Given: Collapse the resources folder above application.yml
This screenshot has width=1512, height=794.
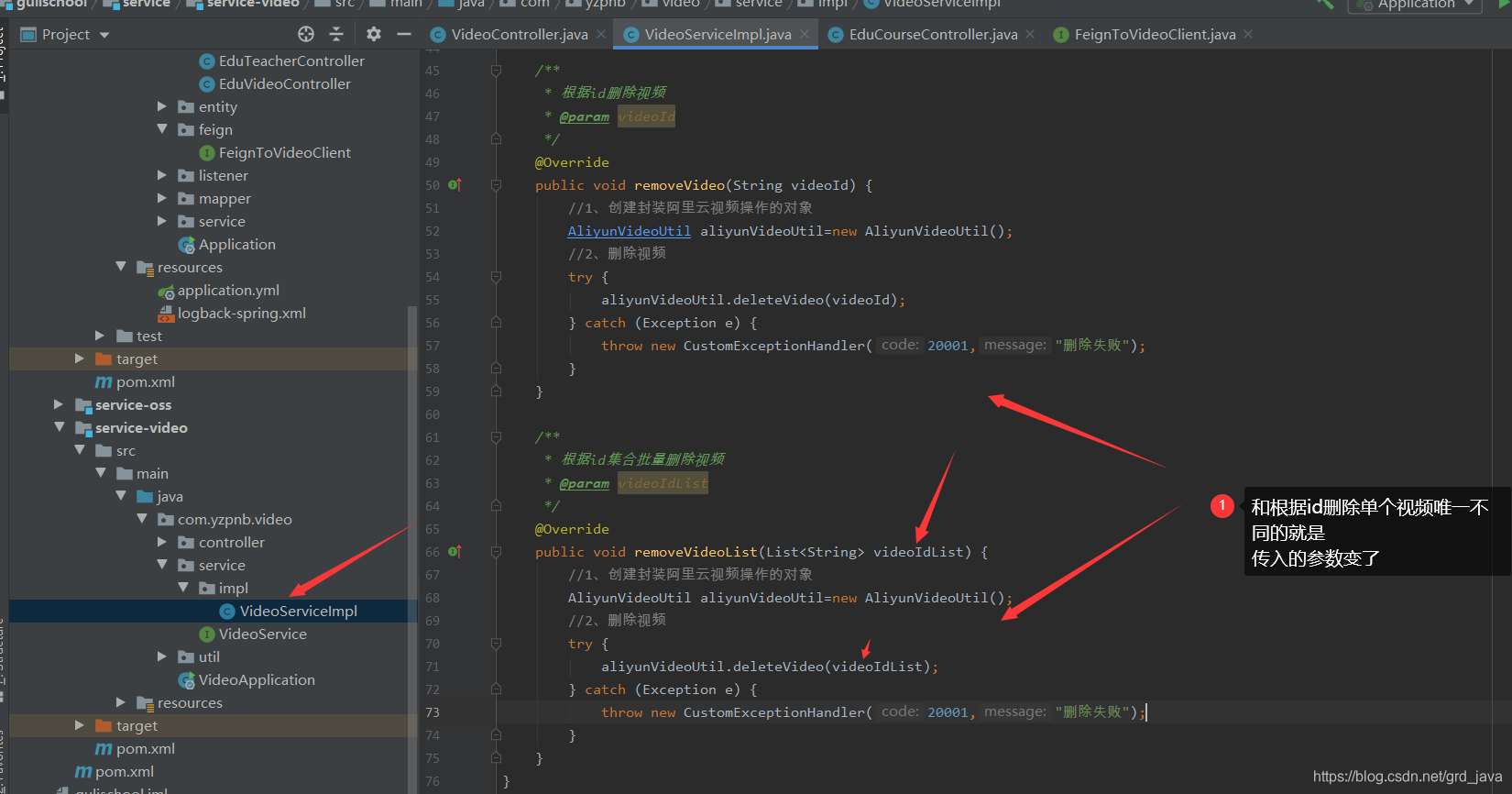Looking at the screenshot, I should [x=121, y=267].
